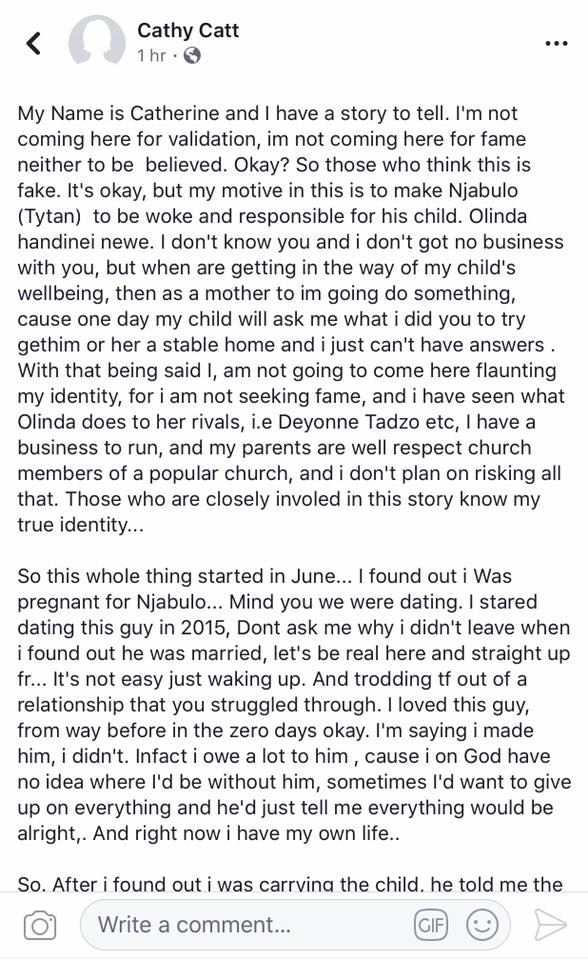The width and height of the screenshot is (588, 960).
Task: Tap the line 'alright,. And right now'
Action: coord(208,834)
